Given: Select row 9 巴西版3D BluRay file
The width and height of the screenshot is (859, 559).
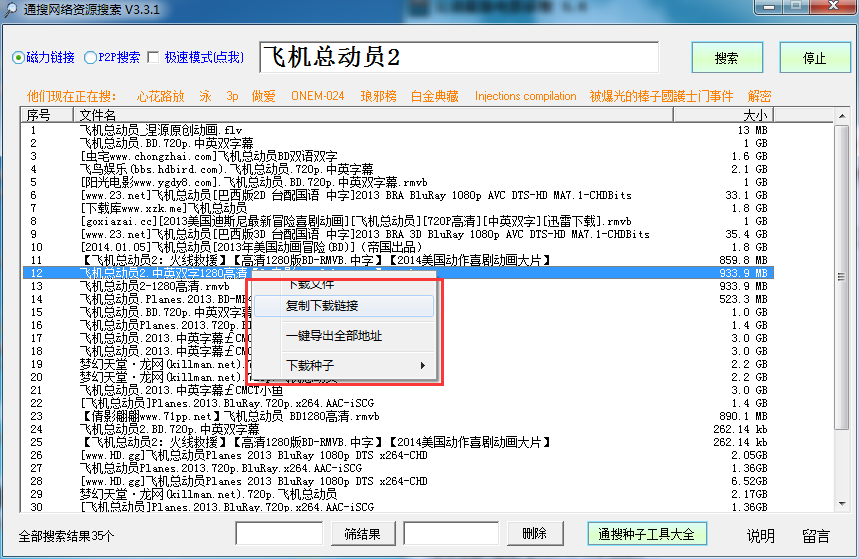Looking at the screenshot, I should pos(398,235).
